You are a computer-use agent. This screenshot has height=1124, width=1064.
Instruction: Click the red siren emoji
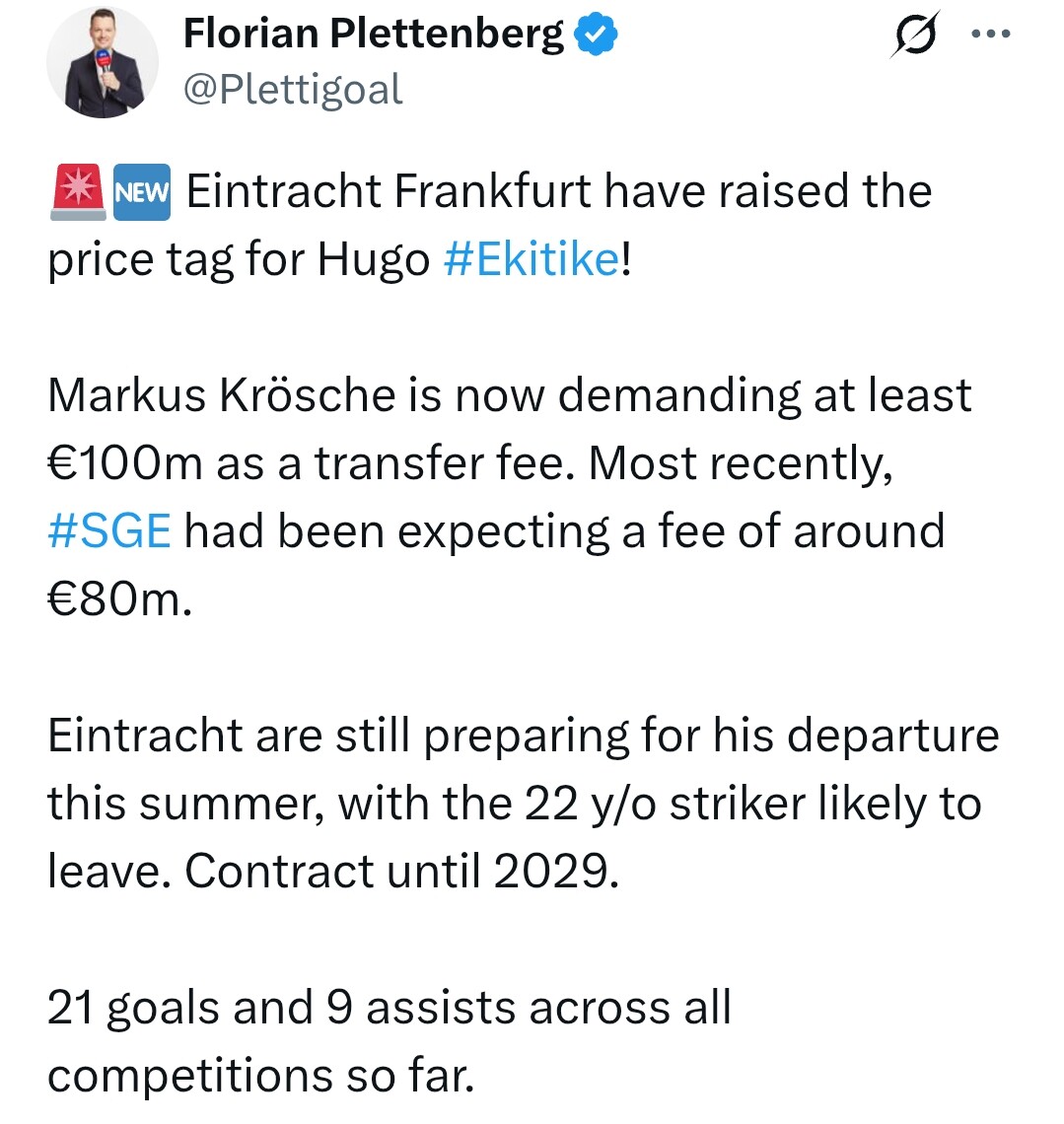[78, 192]
